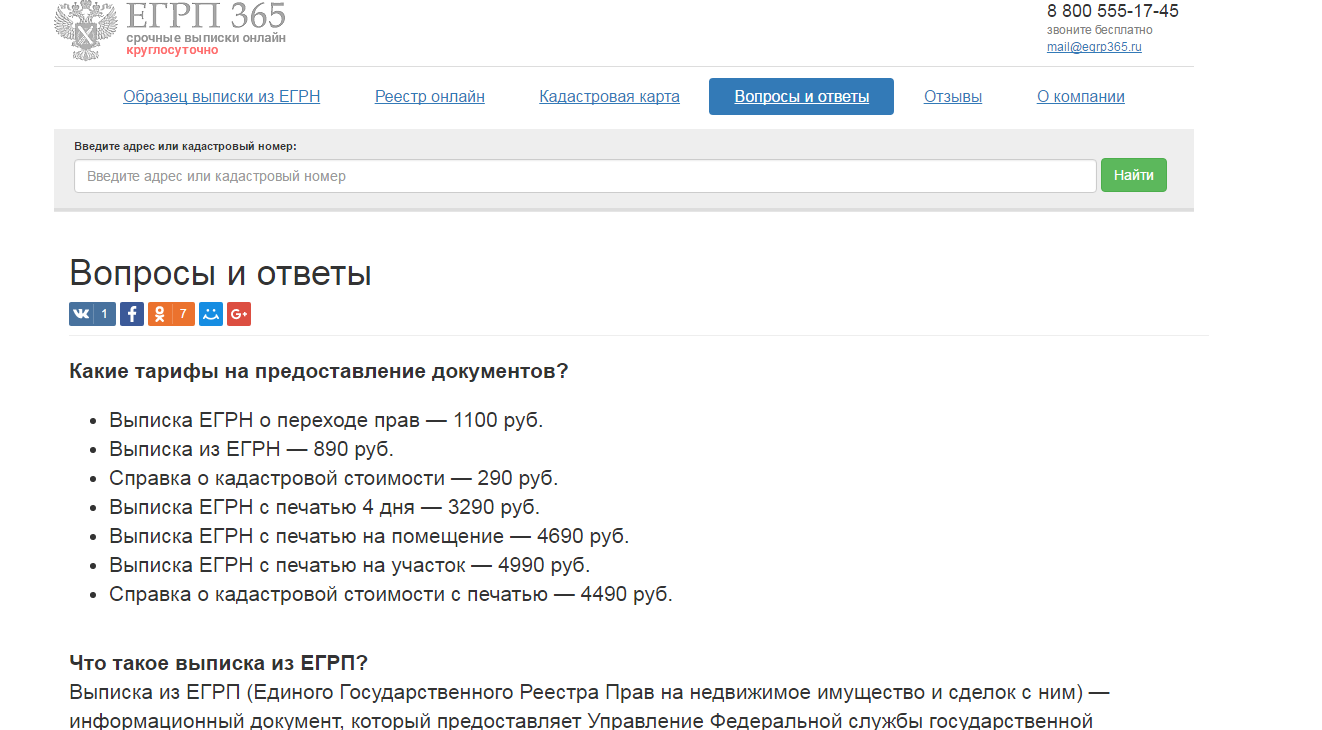Click the Odnoklassniki share counter showing 7

coord(183,314)
